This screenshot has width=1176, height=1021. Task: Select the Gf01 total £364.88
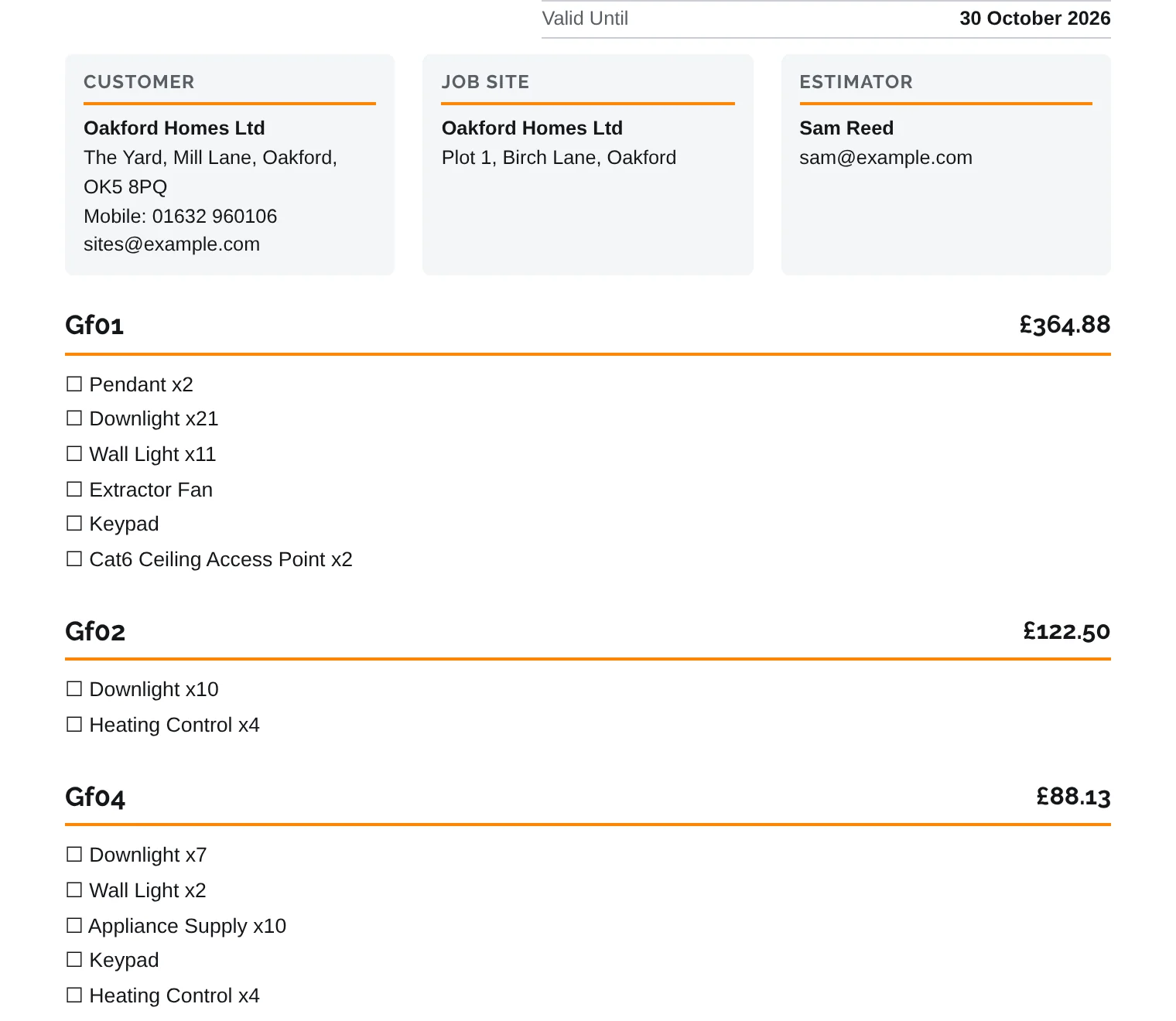click(x=1065, y=325)
